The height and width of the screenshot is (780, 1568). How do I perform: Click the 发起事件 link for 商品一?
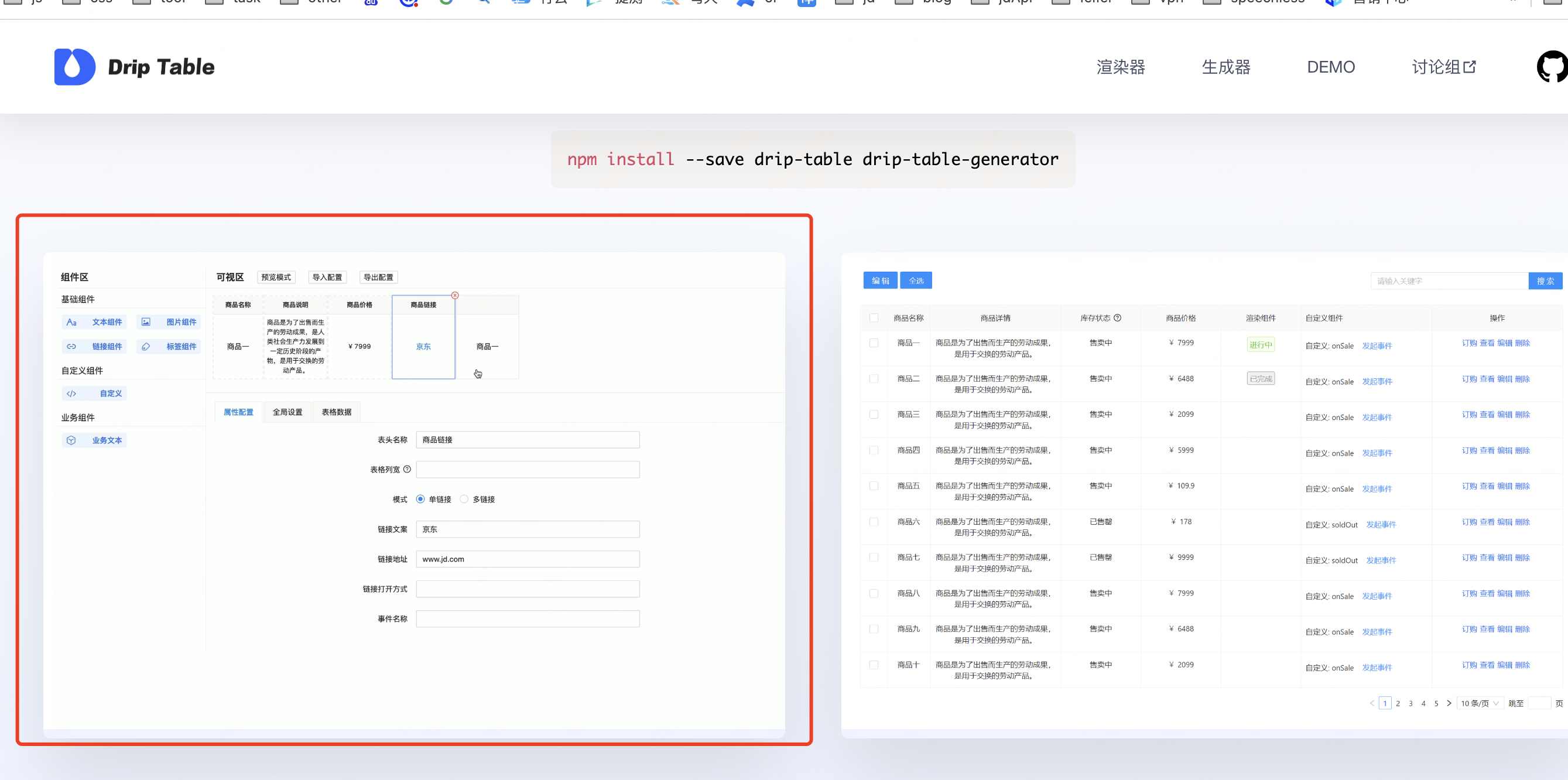1378,345
